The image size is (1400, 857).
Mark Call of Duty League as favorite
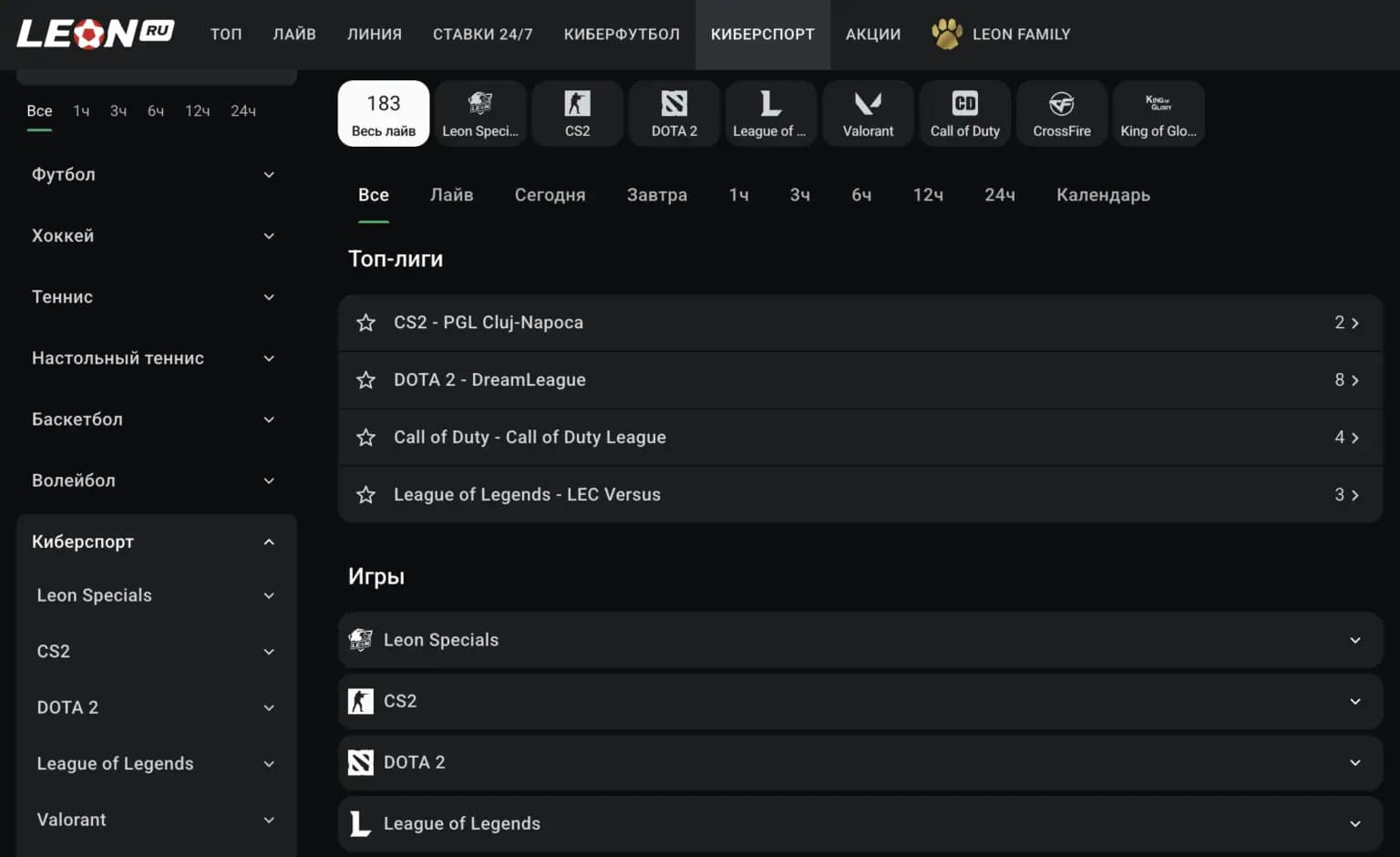[365, 438]
